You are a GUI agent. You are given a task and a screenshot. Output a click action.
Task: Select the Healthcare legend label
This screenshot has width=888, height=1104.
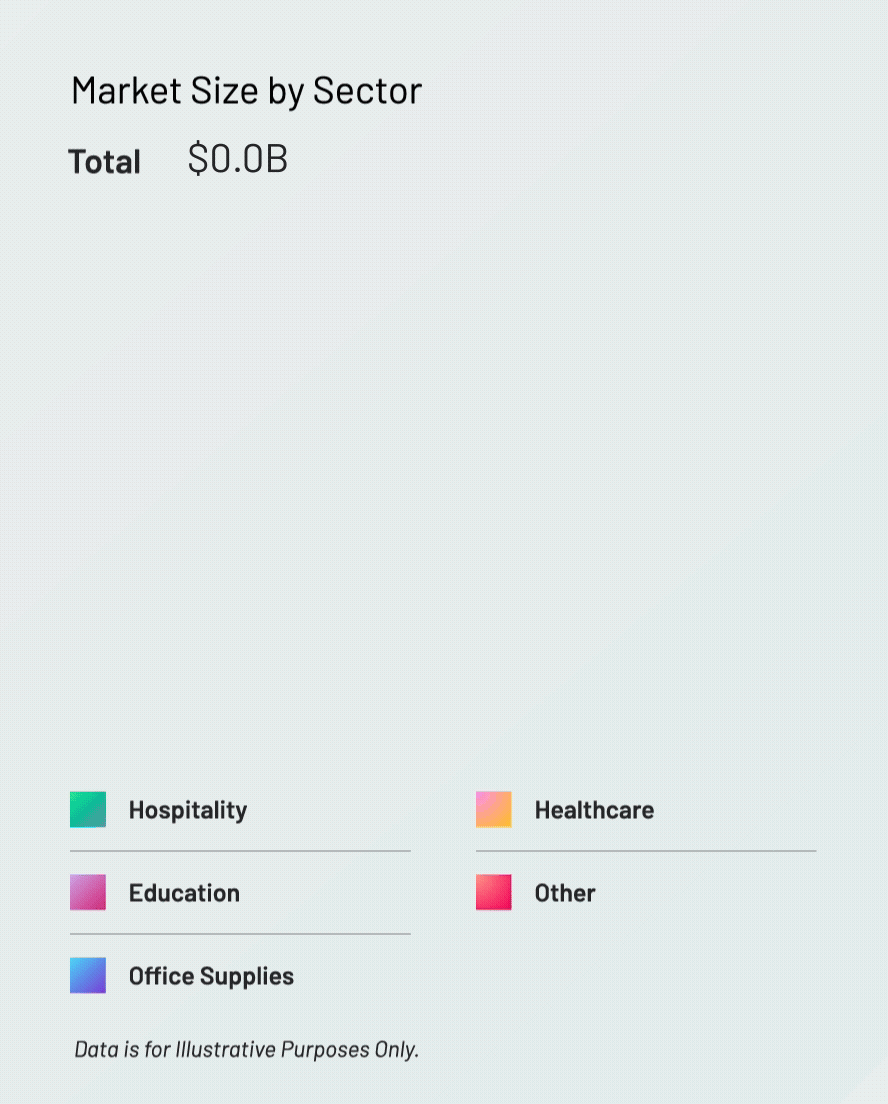pyautogui.click(x=594, y=810)
